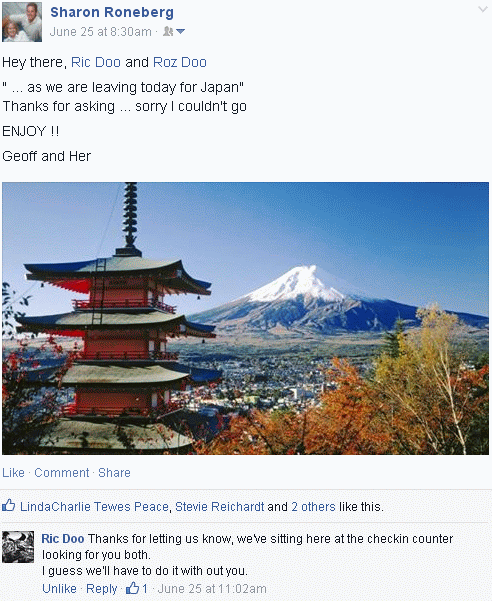Show the 2 others who like this
The image size is (492, 601).
[x=313, y=507]
